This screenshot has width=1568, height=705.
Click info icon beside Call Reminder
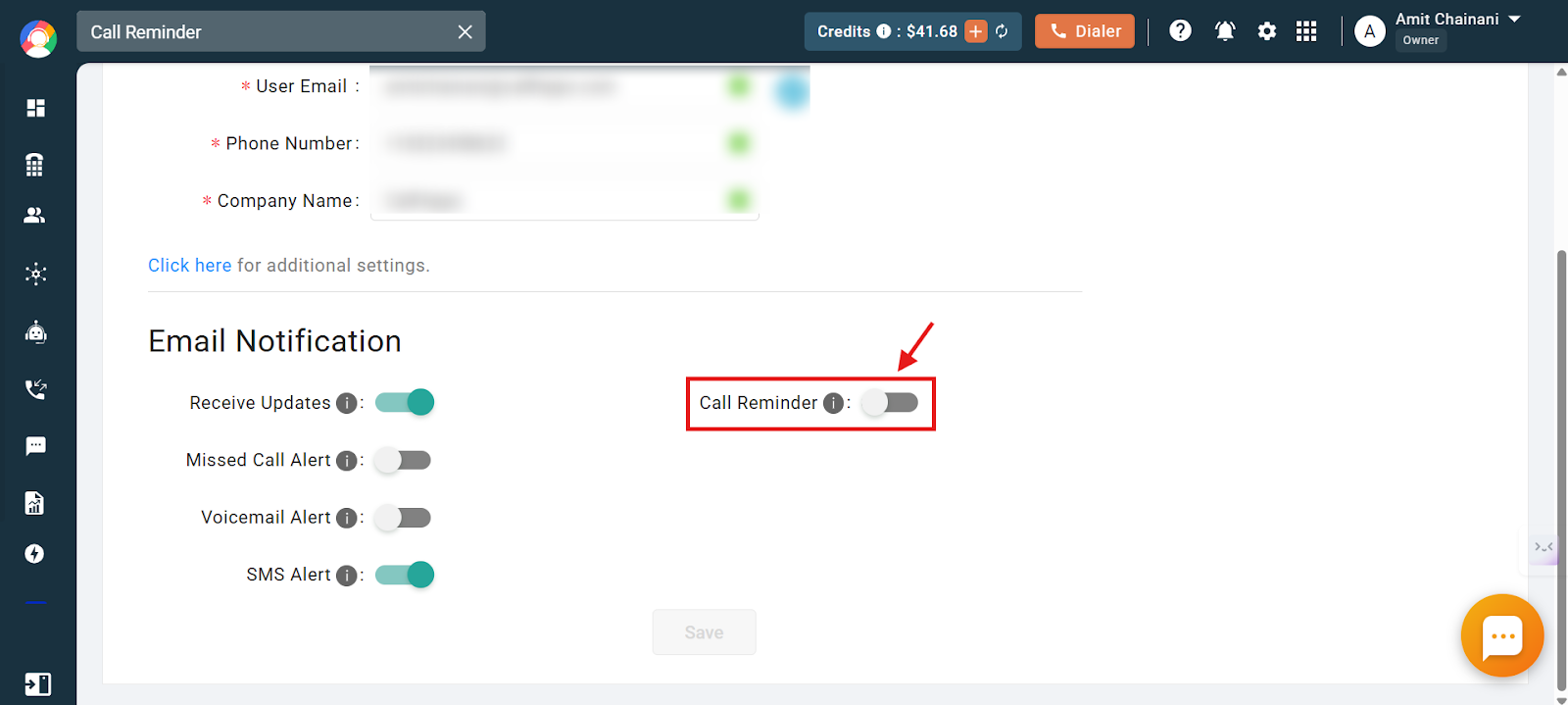(x=833, y=403)
